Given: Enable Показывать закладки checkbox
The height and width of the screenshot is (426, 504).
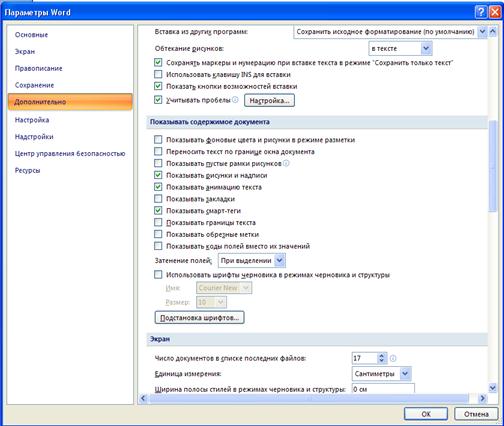Looking at the screenshot, I should 158,199.
